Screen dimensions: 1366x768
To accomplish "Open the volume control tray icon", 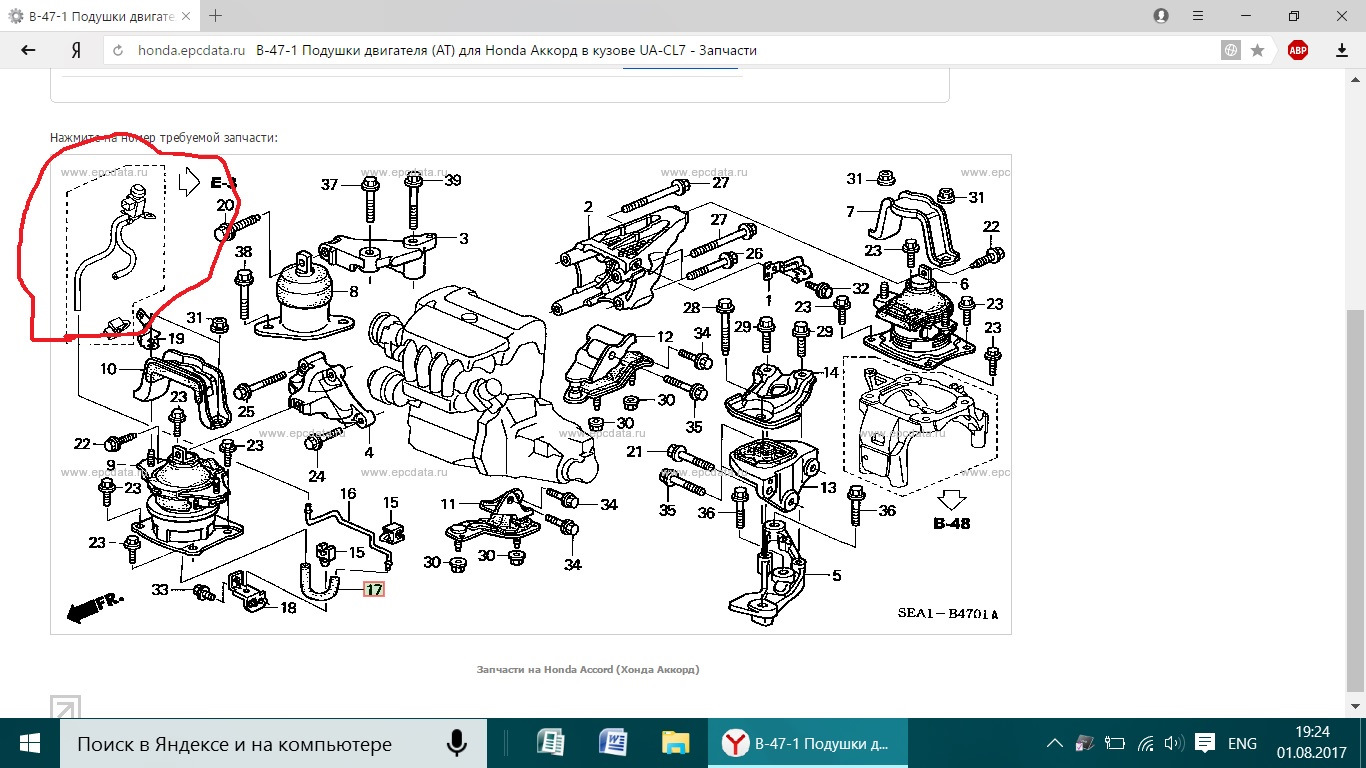I will [1174, 744].
